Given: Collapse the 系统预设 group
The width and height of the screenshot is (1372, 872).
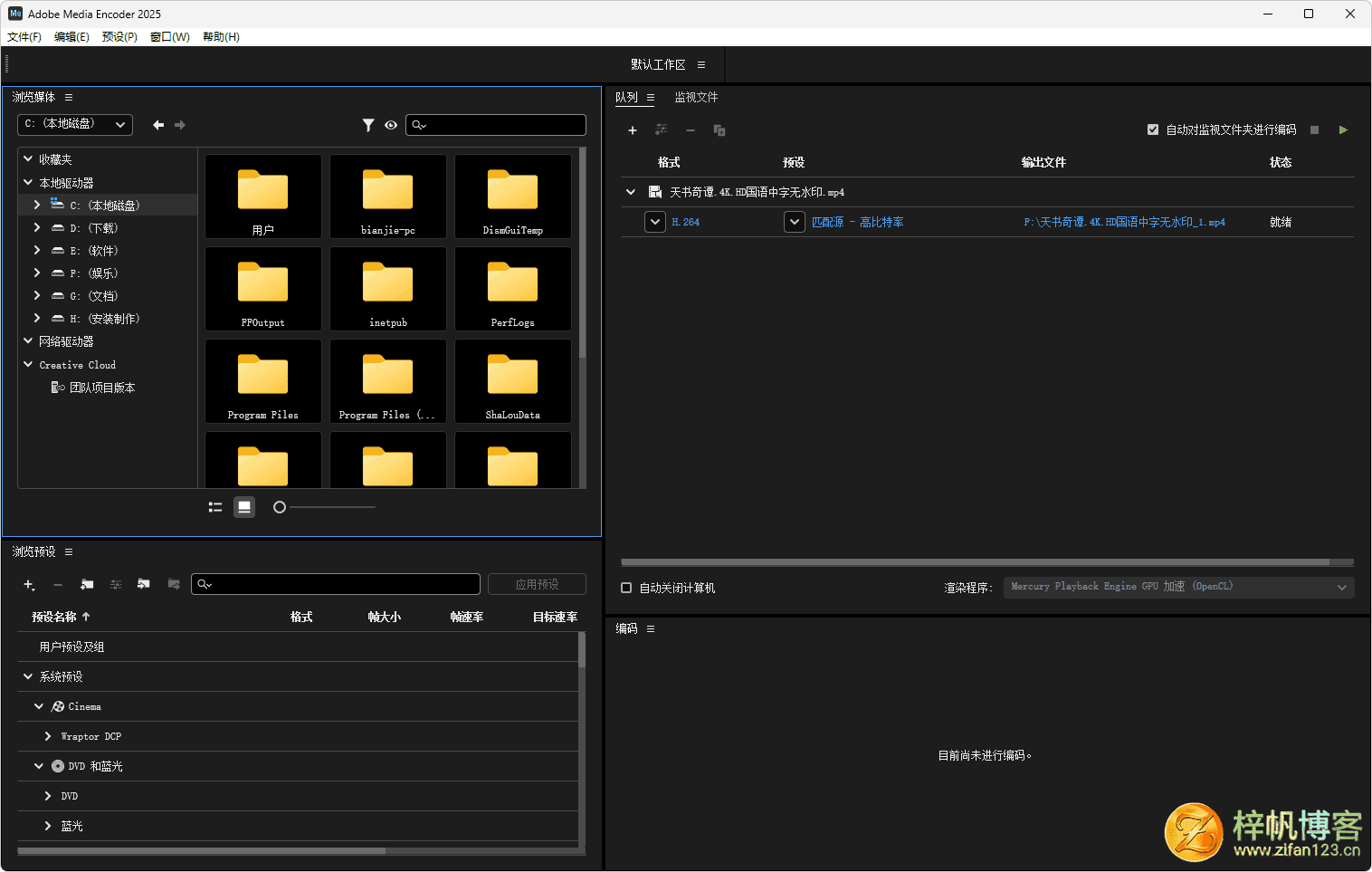Looking at the screenshot, I should point(28,676).
